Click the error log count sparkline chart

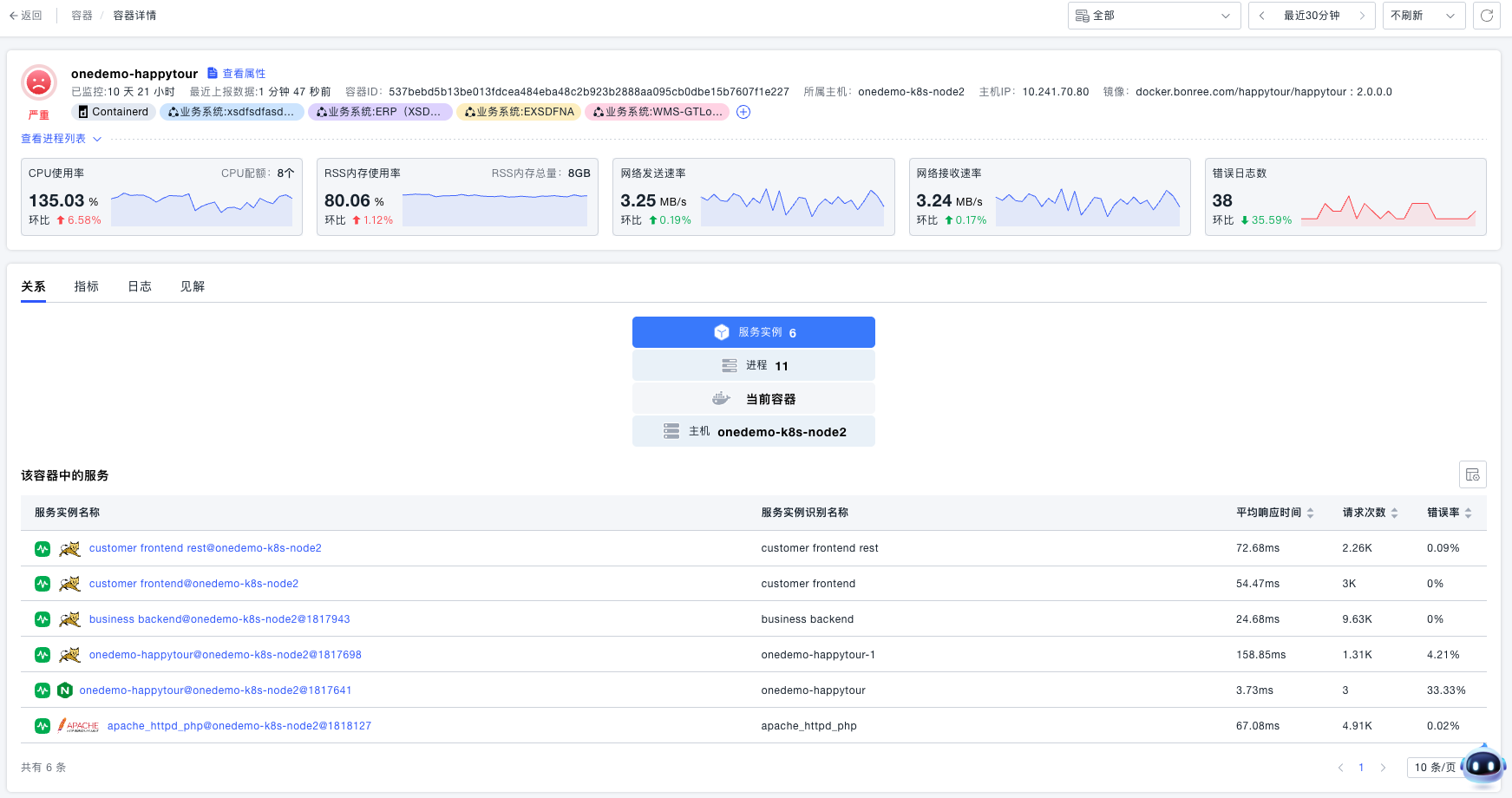tap(1388, 211)
